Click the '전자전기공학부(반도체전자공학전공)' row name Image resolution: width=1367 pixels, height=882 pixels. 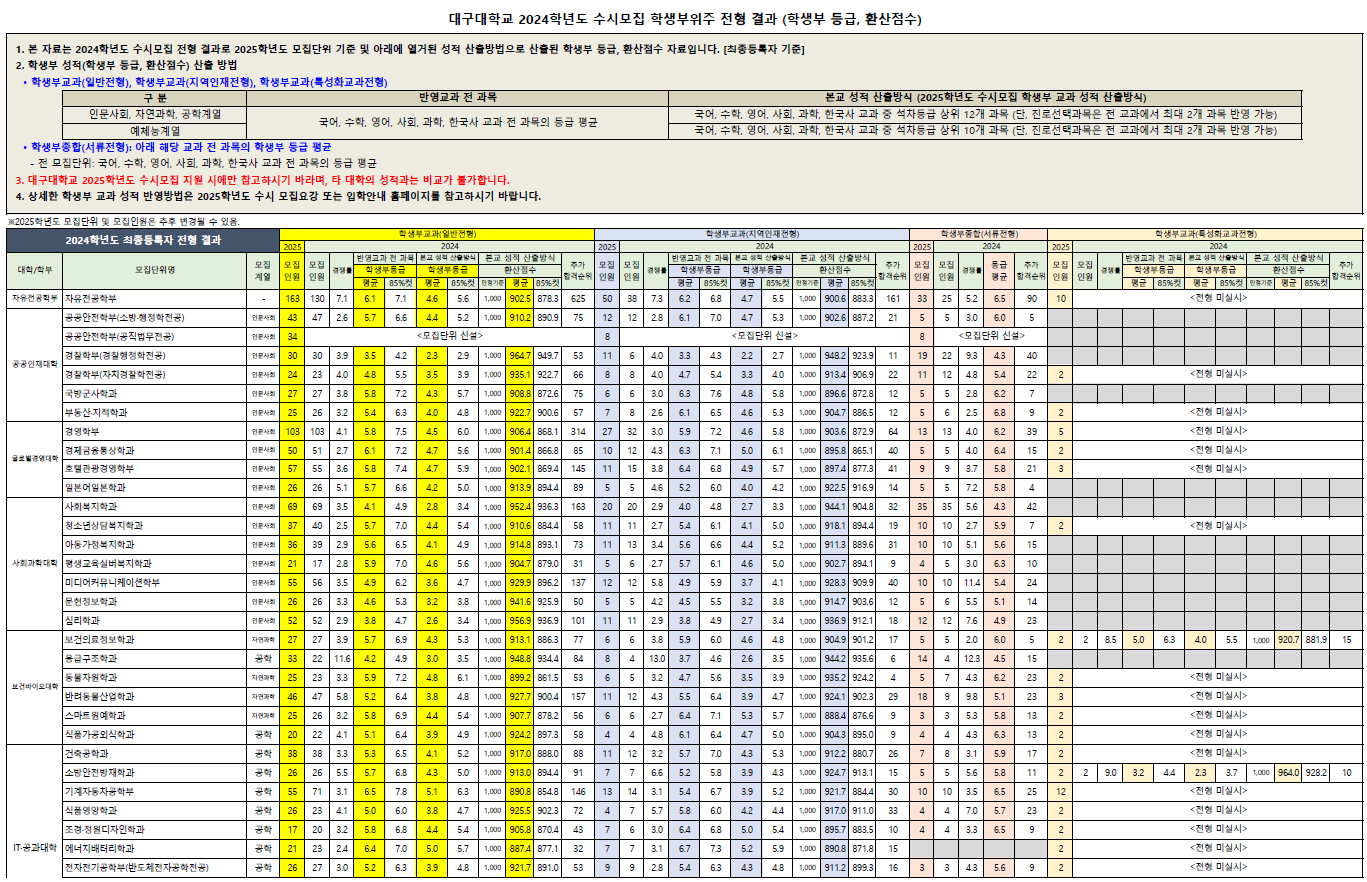pyautogui.click(x=154, y=867)
